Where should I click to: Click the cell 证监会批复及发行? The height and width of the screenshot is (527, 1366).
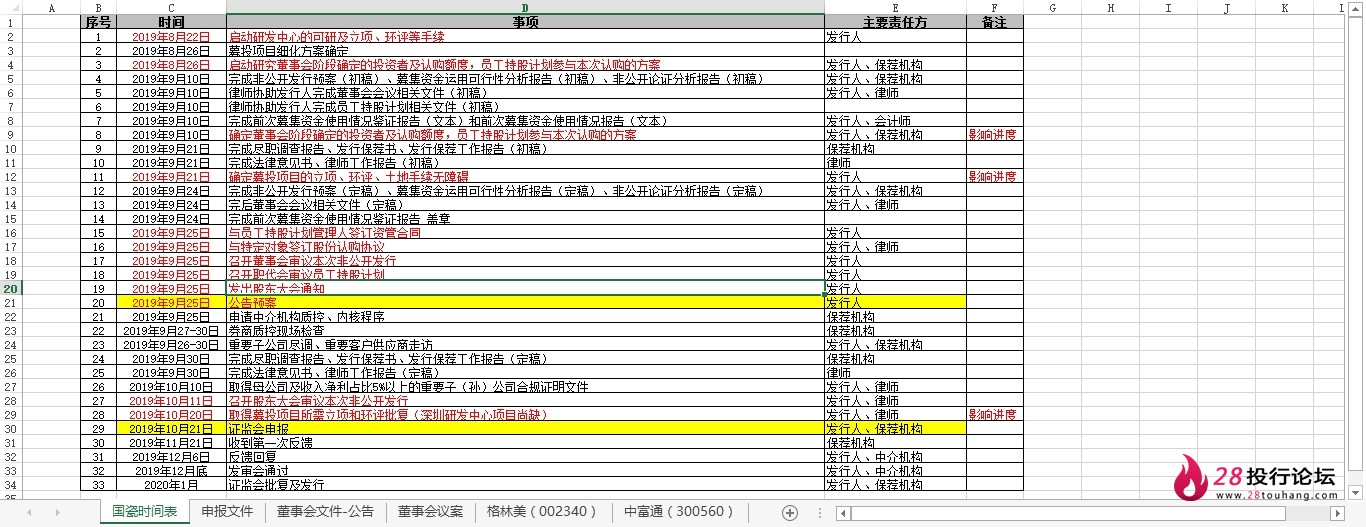point(525,484)
